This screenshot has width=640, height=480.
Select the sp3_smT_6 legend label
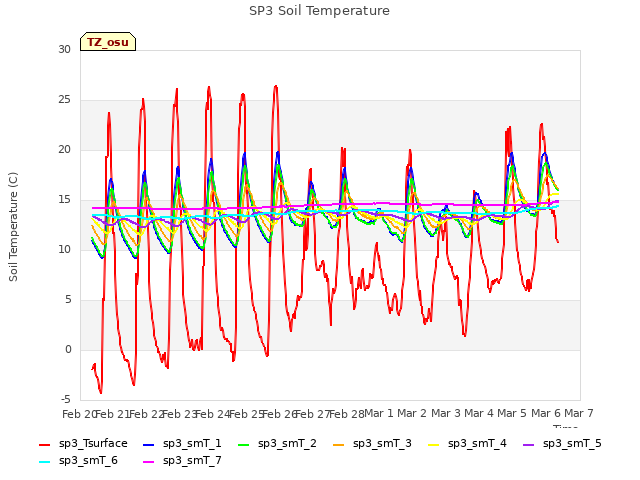[88, 460]
